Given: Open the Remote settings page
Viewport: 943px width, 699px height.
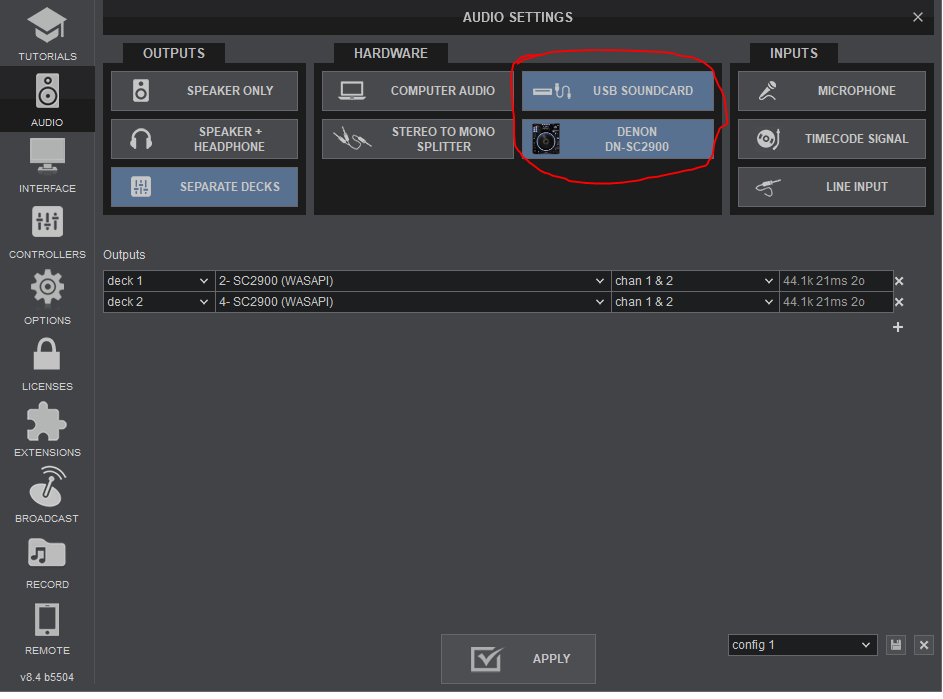Looking at the screenshot, I should click(x=47, y=628).
